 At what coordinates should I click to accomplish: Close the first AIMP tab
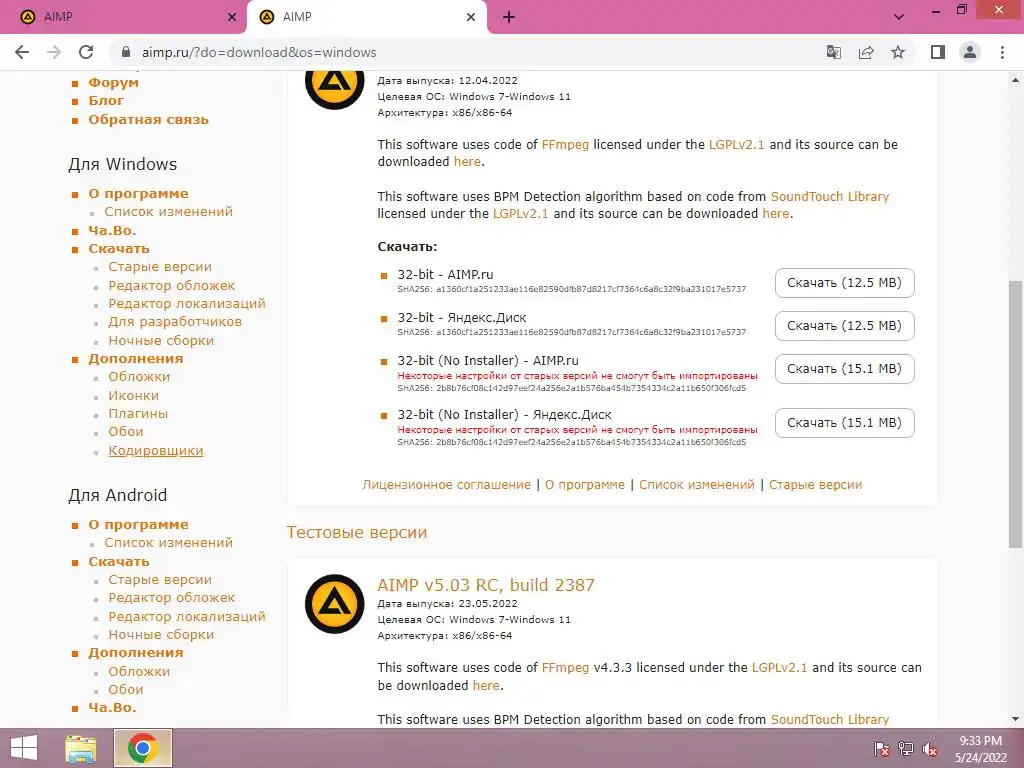click(x=232, y=17)
